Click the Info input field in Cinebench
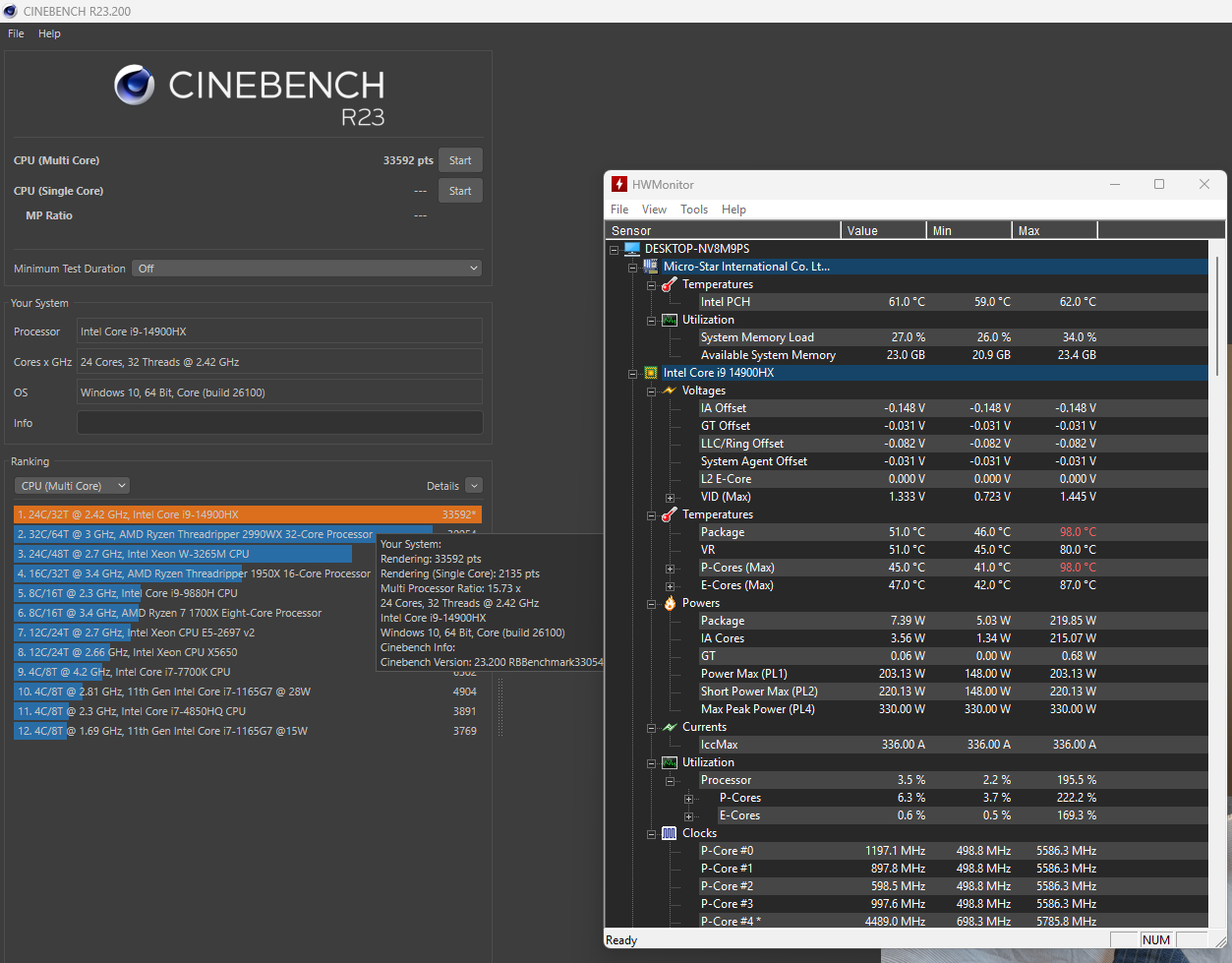Screen dimensions: 1232x963 coord(279,423)
